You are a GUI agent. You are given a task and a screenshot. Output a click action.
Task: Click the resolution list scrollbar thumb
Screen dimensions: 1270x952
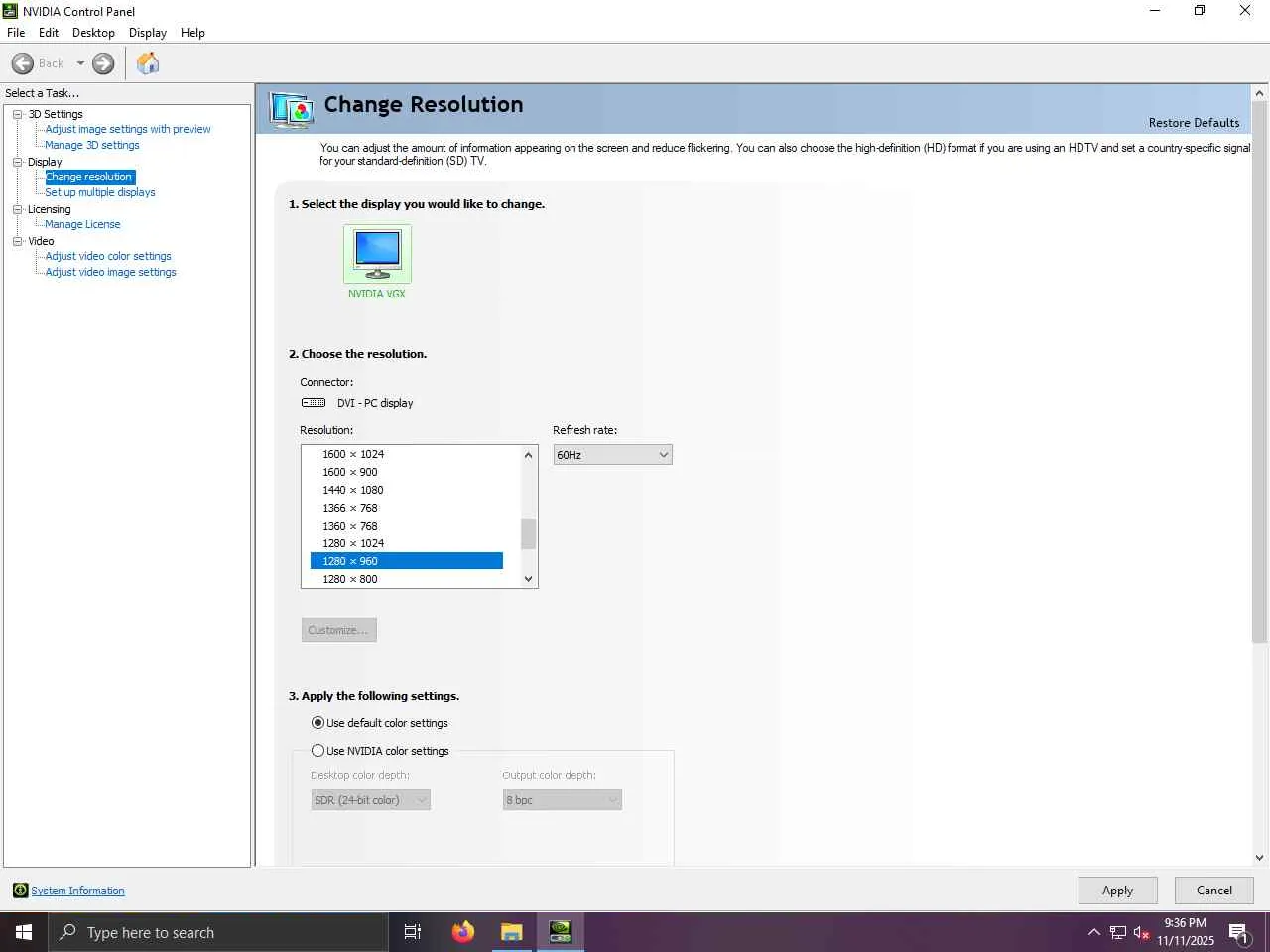529,534
